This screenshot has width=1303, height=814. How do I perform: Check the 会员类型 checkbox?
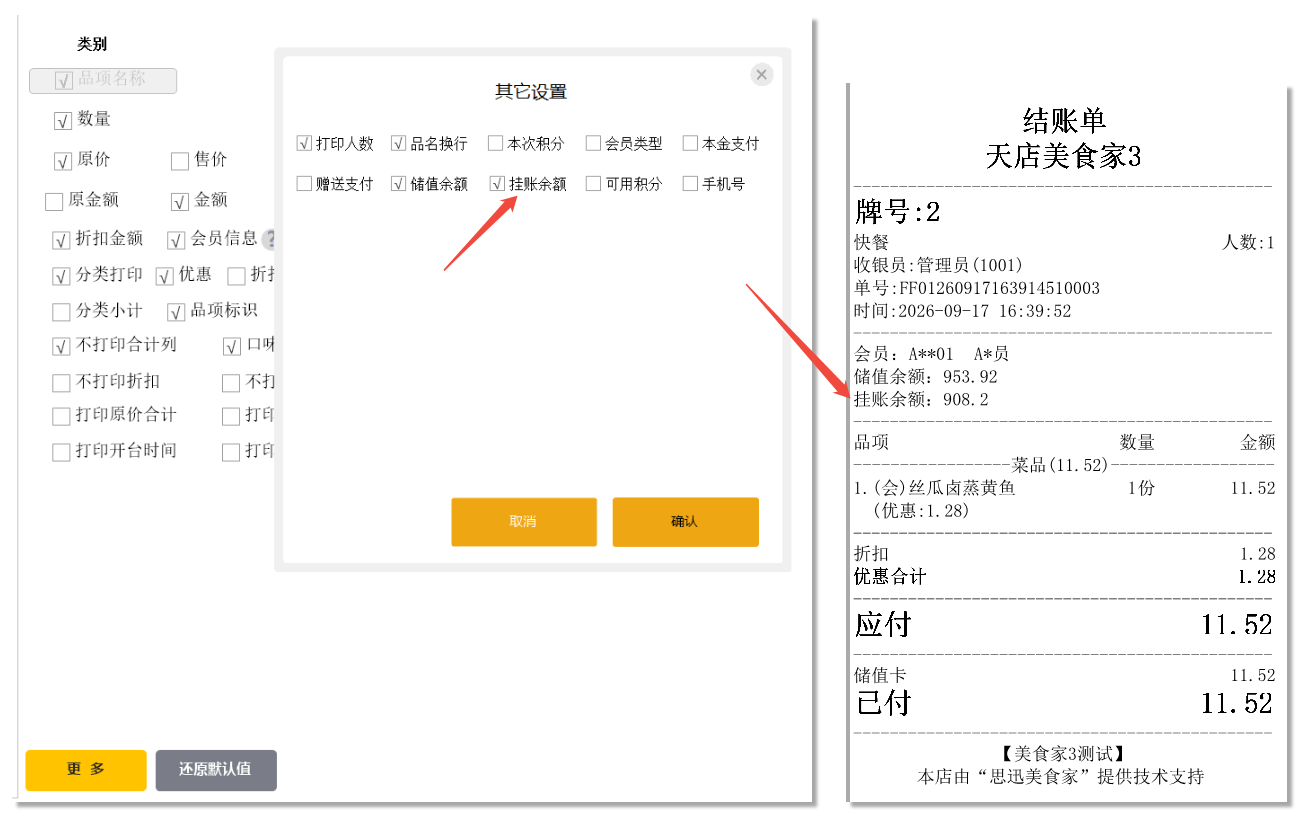click(x=593, y=144)
